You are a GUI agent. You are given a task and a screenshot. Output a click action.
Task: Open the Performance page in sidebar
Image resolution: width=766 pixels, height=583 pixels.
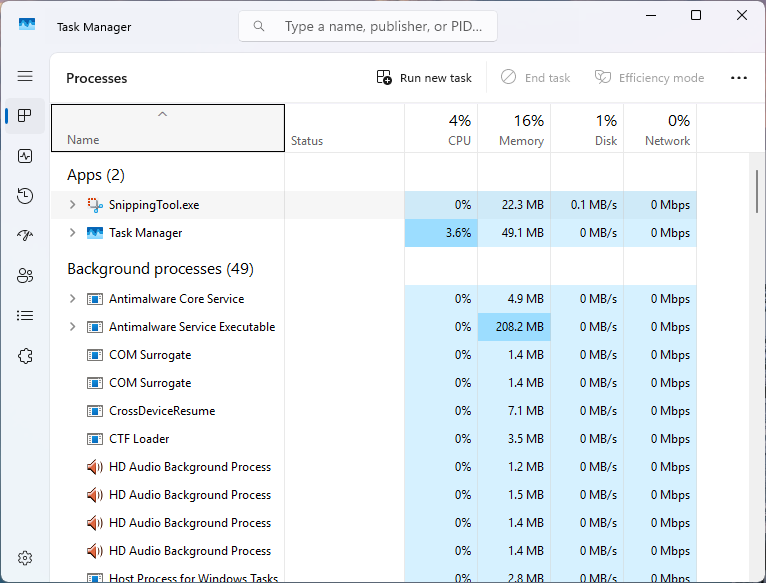click(x=25, y=156)
